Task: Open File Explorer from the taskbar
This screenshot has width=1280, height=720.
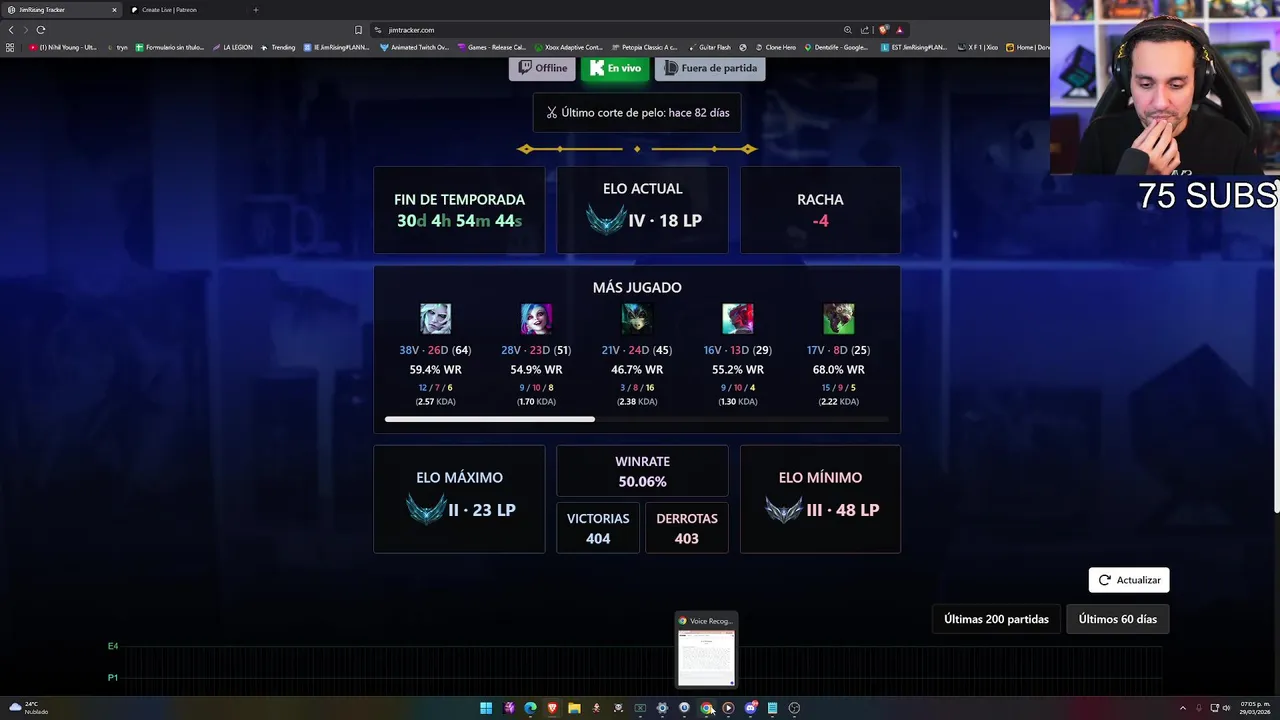Action: [574, 708]
